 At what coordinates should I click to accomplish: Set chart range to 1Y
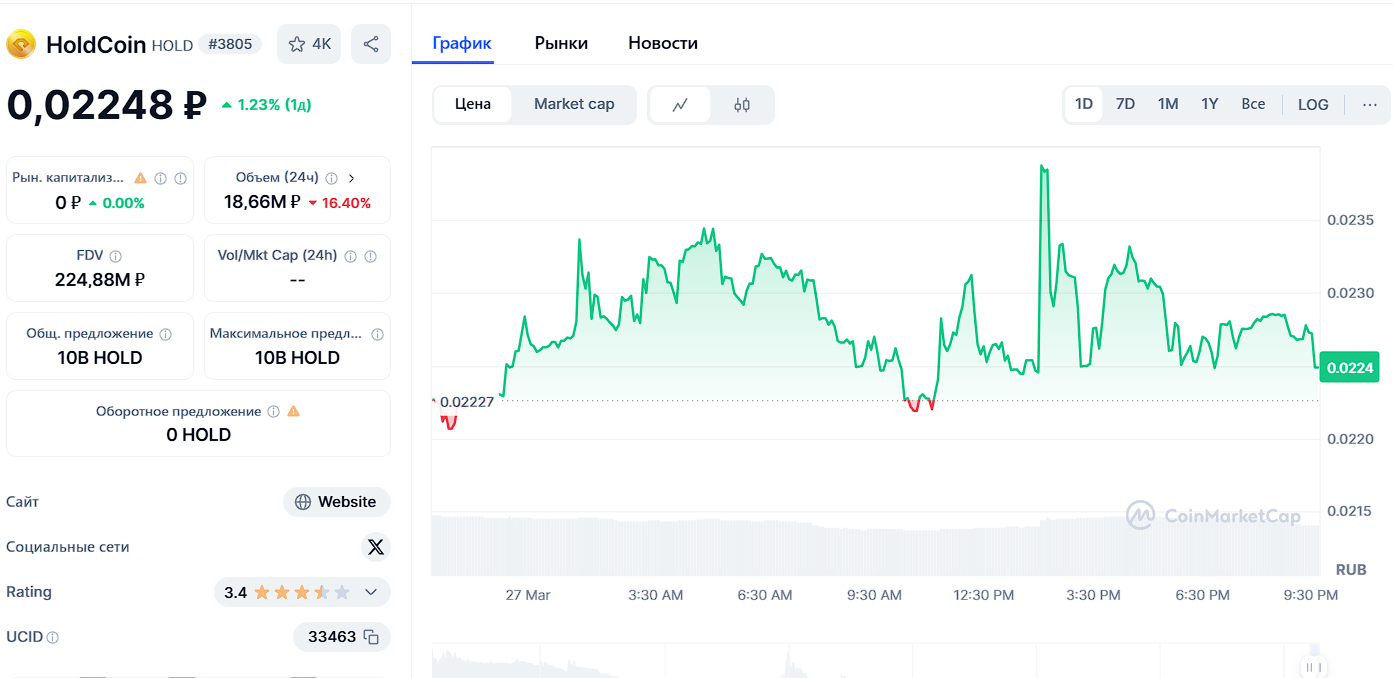[x=1210, y=104]
